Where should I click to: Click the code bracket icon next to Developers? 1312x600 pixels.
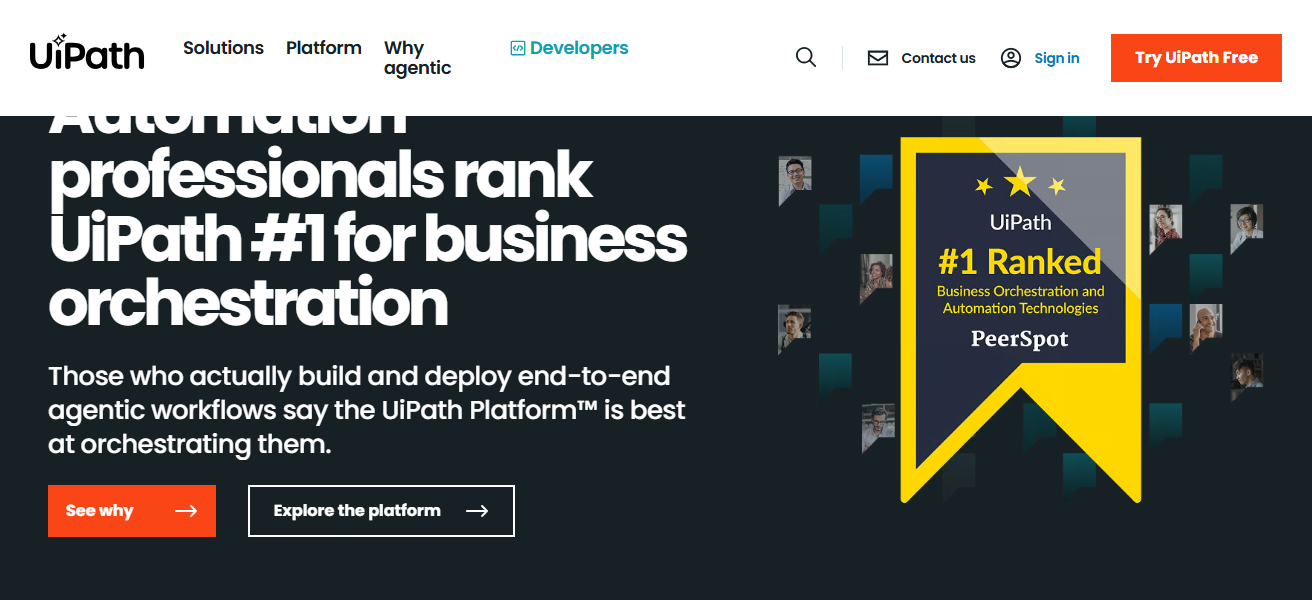[x=517, y=48]
